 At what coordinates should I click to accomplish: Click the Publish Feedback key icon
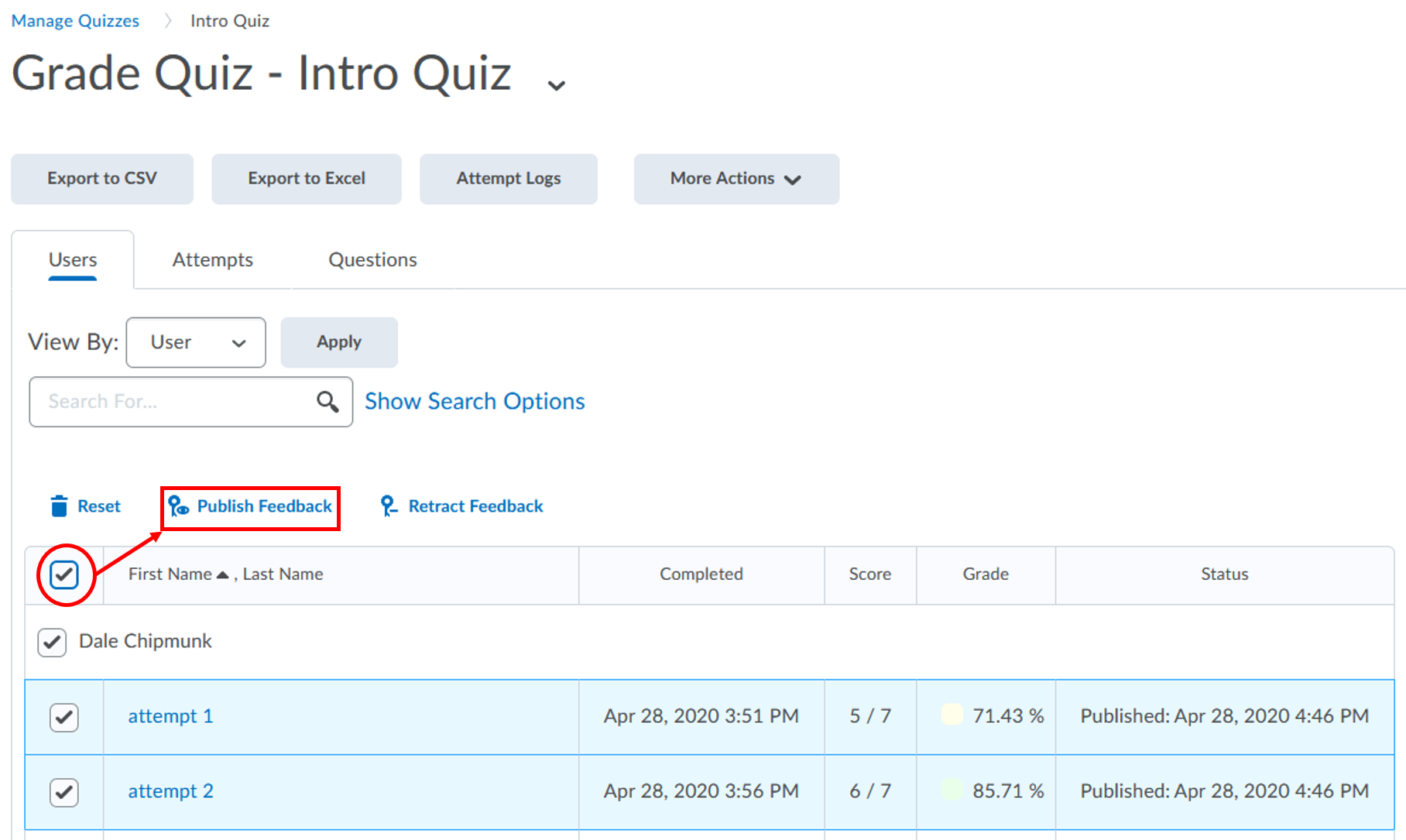pyautogui.click(x=179, y=506)
